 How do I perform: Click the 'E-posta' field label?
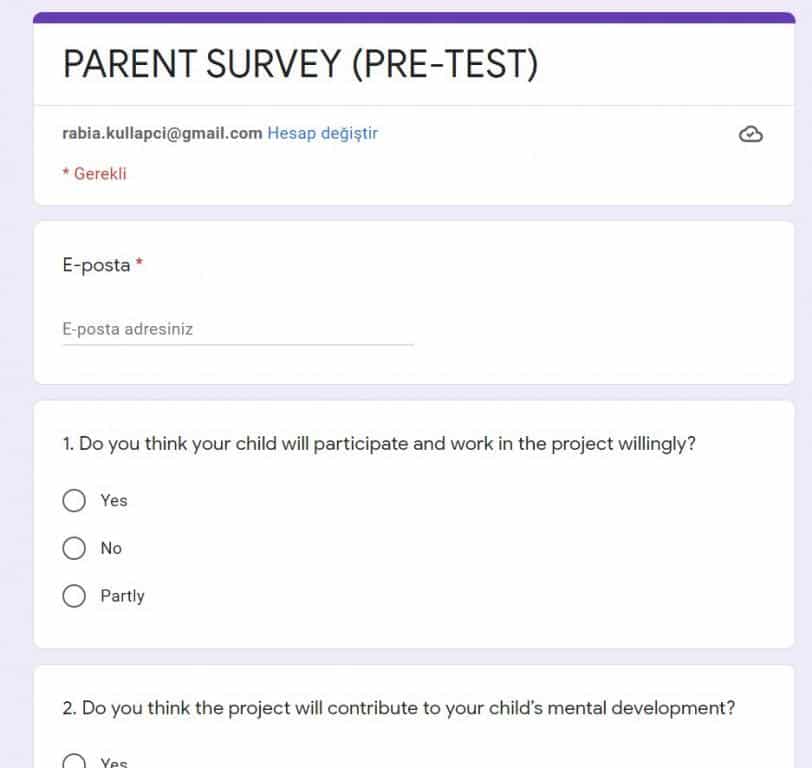tap(96, 265)
